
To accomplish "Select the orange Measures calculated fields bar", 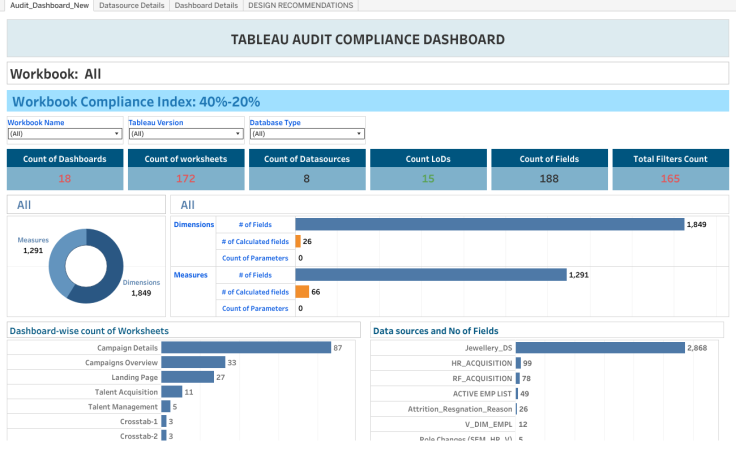I will pos(301,291).
